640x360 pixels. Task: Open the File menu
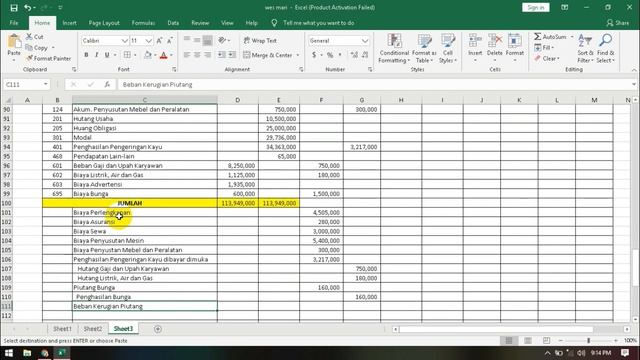(14, 23)
